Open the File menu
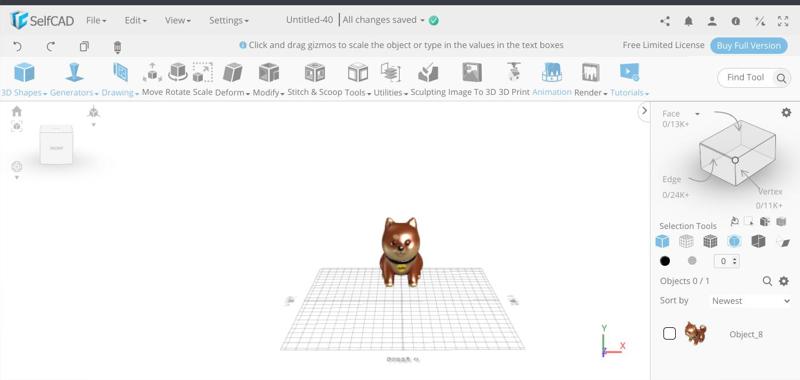Screen dimensions: 800x380 (96, 20)
